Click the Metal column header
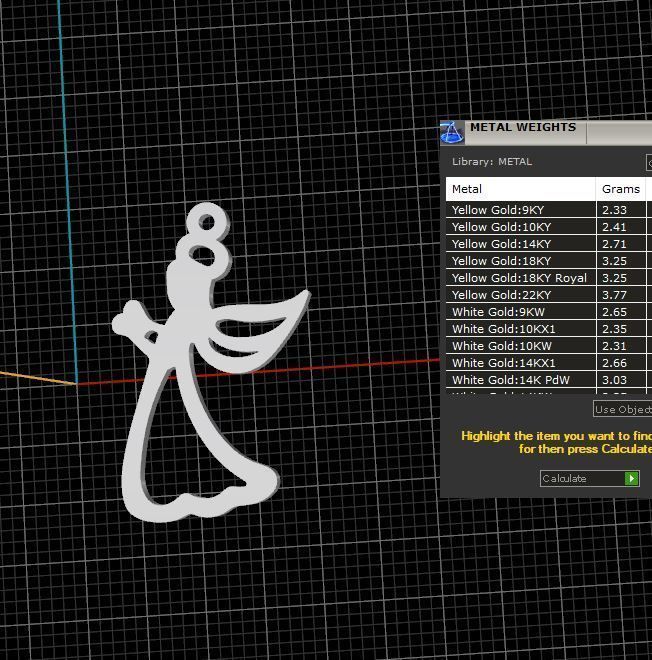This screenshot has width=652, height=660. click(521, 189)
